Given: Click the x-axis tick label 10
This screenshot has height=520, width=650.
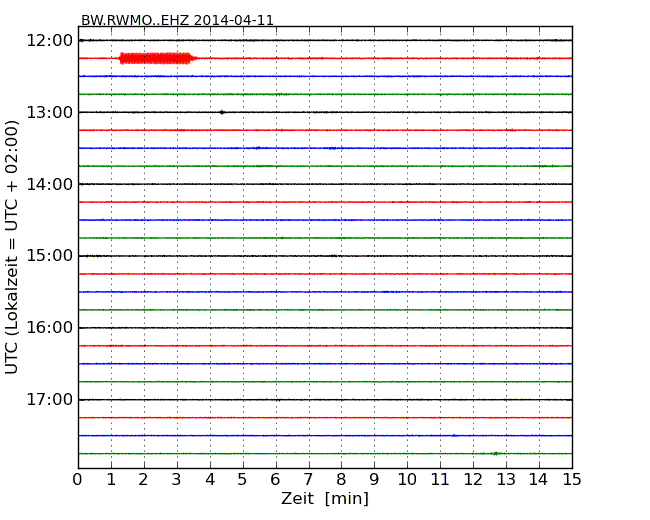Looking at the screenshot, I should 407,480.
